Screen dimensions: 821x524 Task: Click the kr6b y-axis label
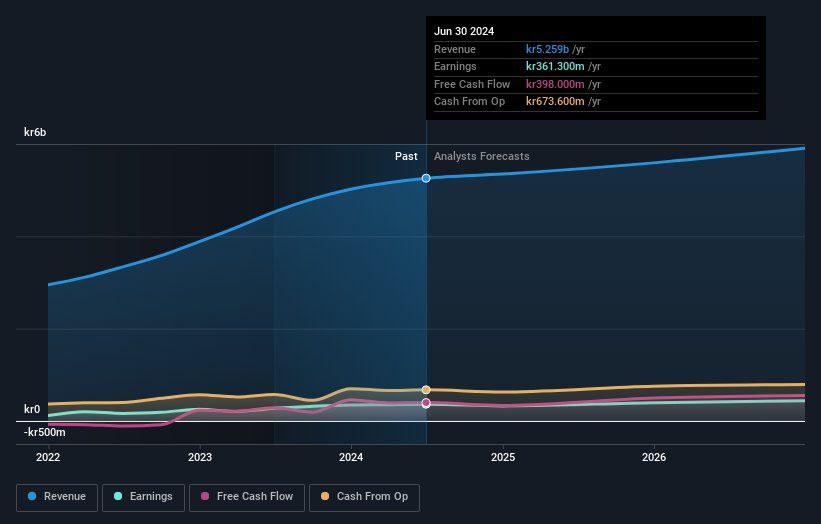tap(35, 132)
